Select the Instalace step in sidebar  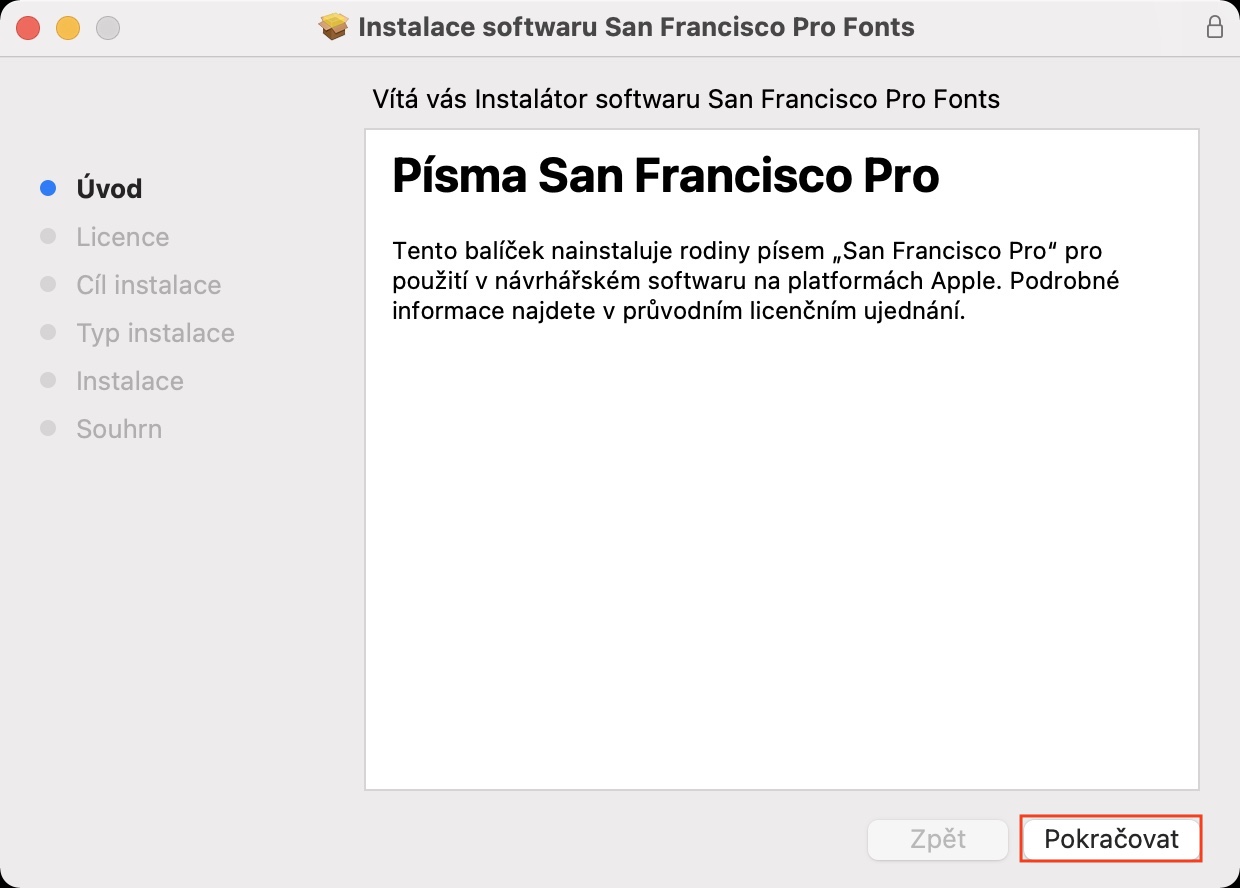(130, 381)
